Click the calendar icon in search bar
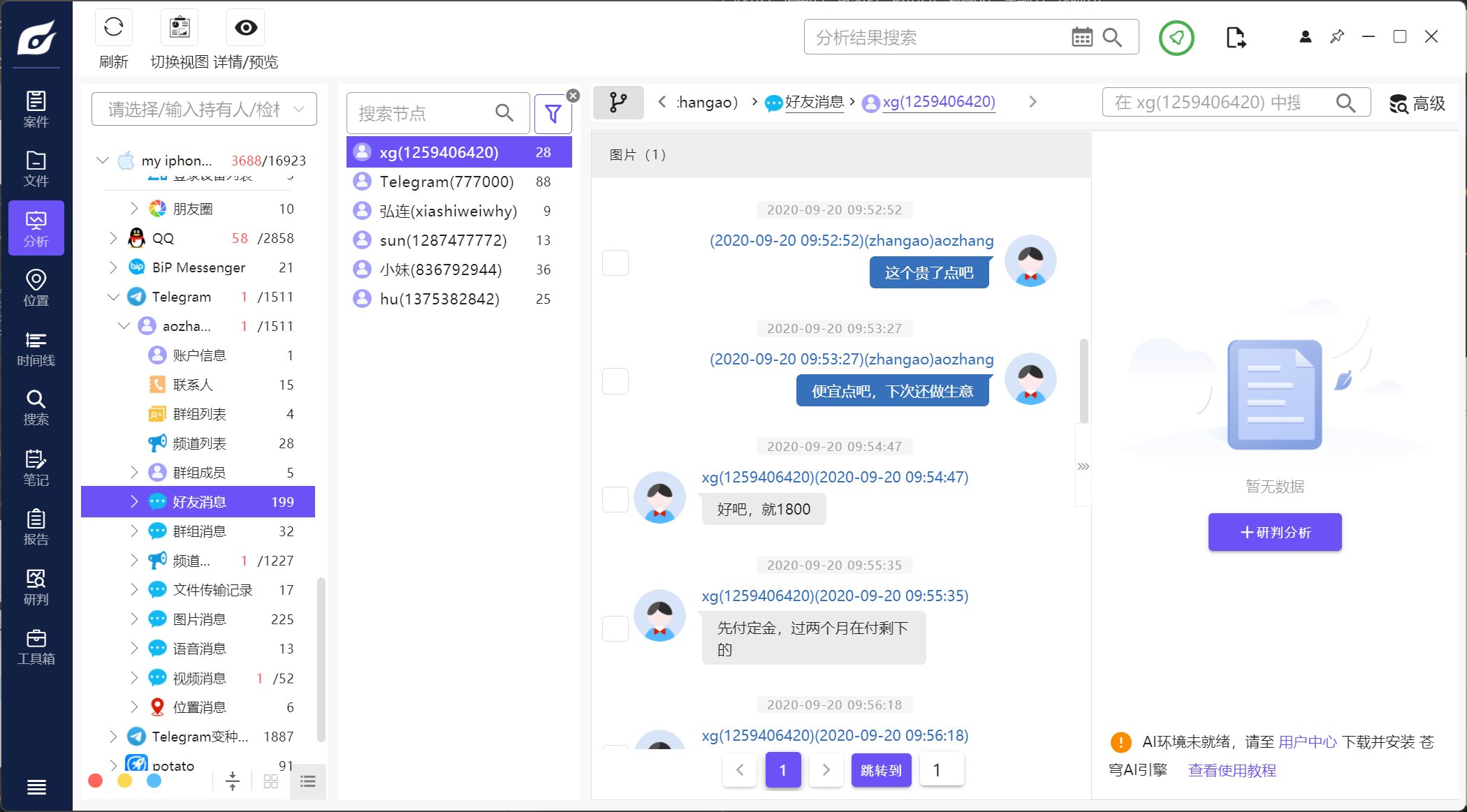 (x=1081, y=37)
